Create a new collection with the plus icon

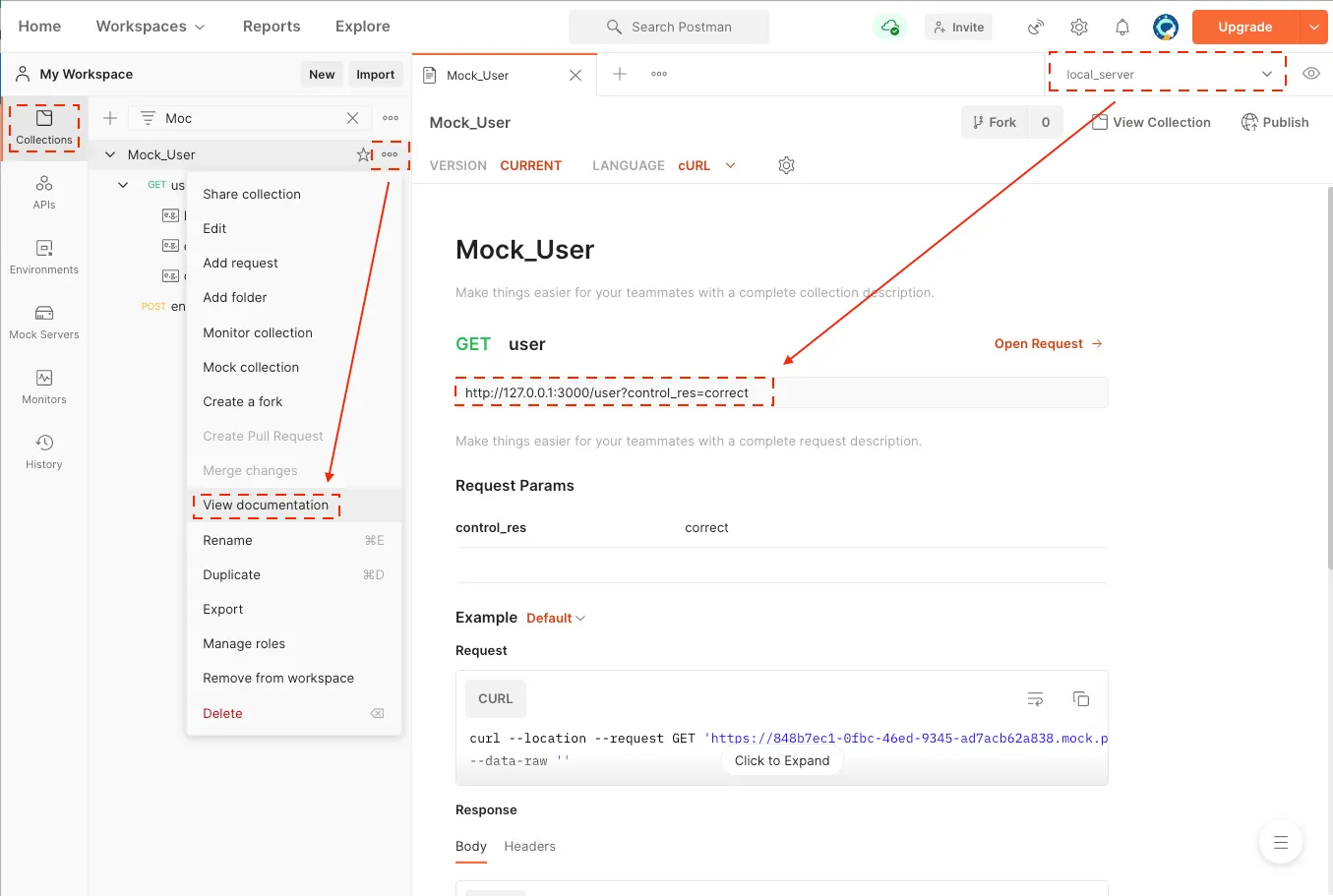110,118
